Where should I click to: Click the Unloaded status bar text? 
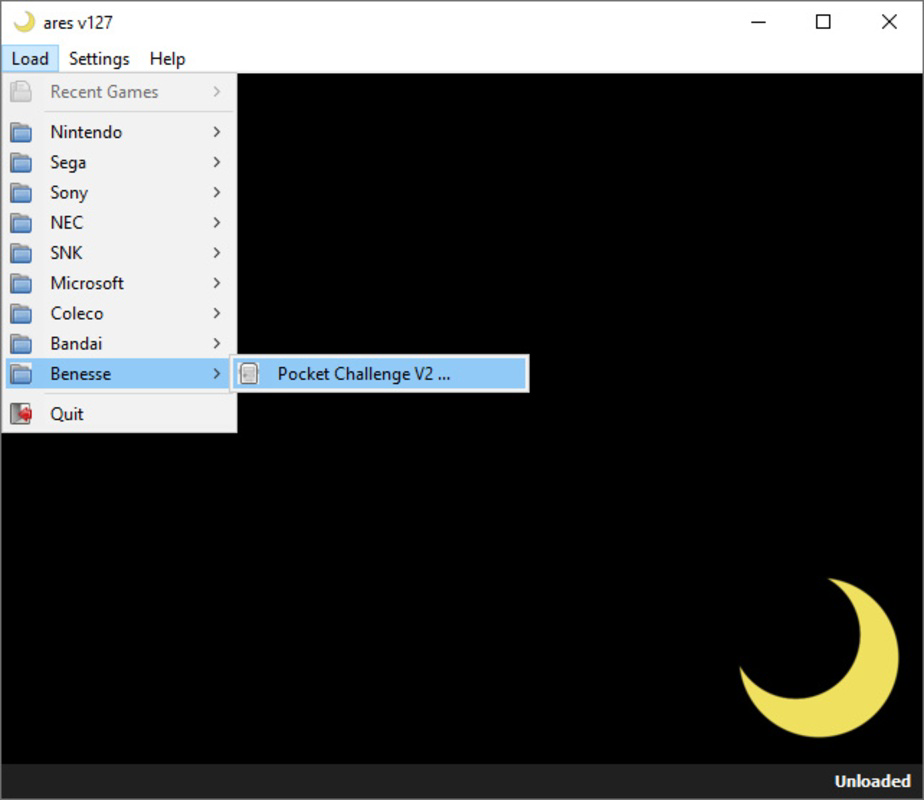click(872, 781)
